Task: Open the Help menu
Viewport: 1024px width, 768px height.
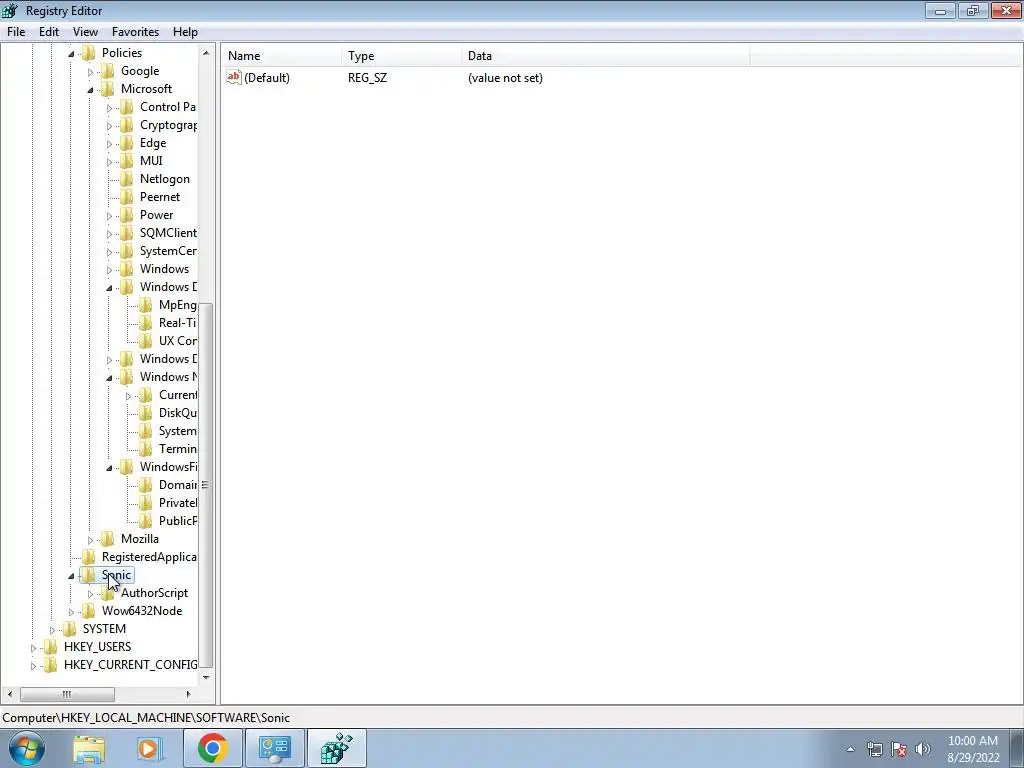Action: click(x=185, y=32)
